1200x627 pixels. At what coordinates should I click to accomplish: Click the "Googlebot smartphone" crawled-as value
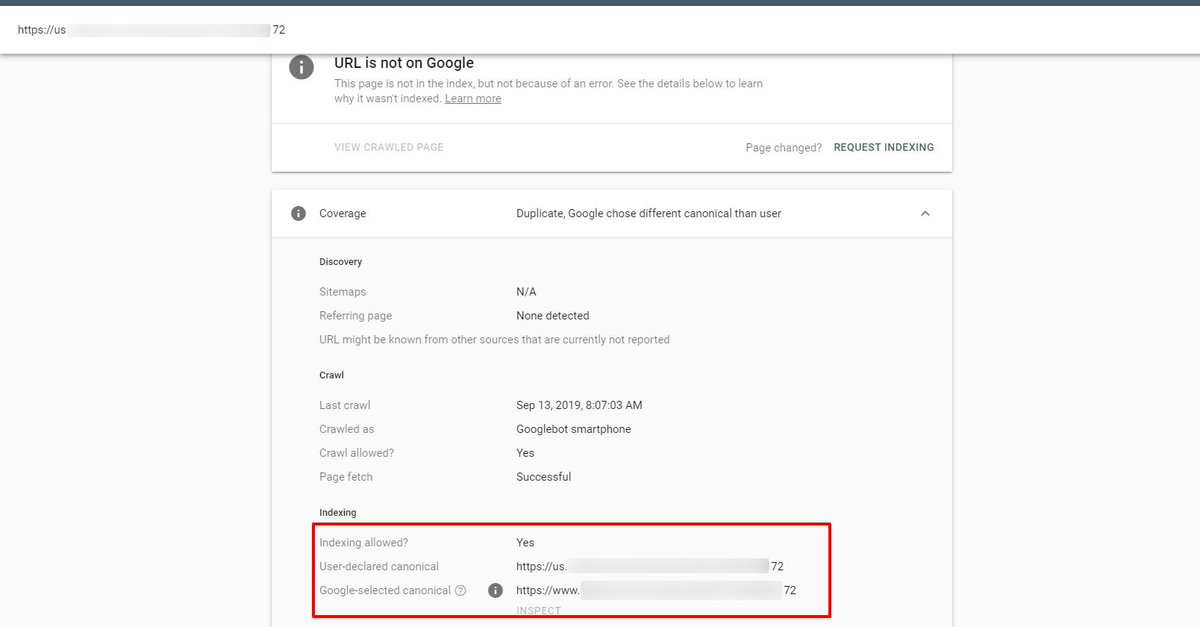coord(573,428)
